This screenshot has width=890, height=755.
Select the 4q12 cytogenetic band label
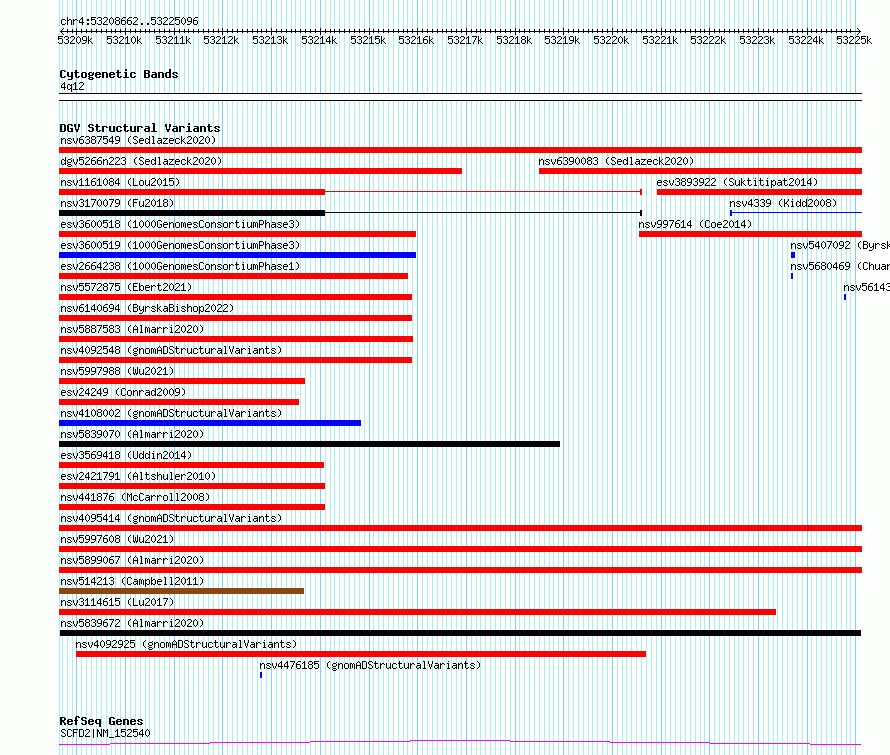pyautogui.click(x=72, y=86)
